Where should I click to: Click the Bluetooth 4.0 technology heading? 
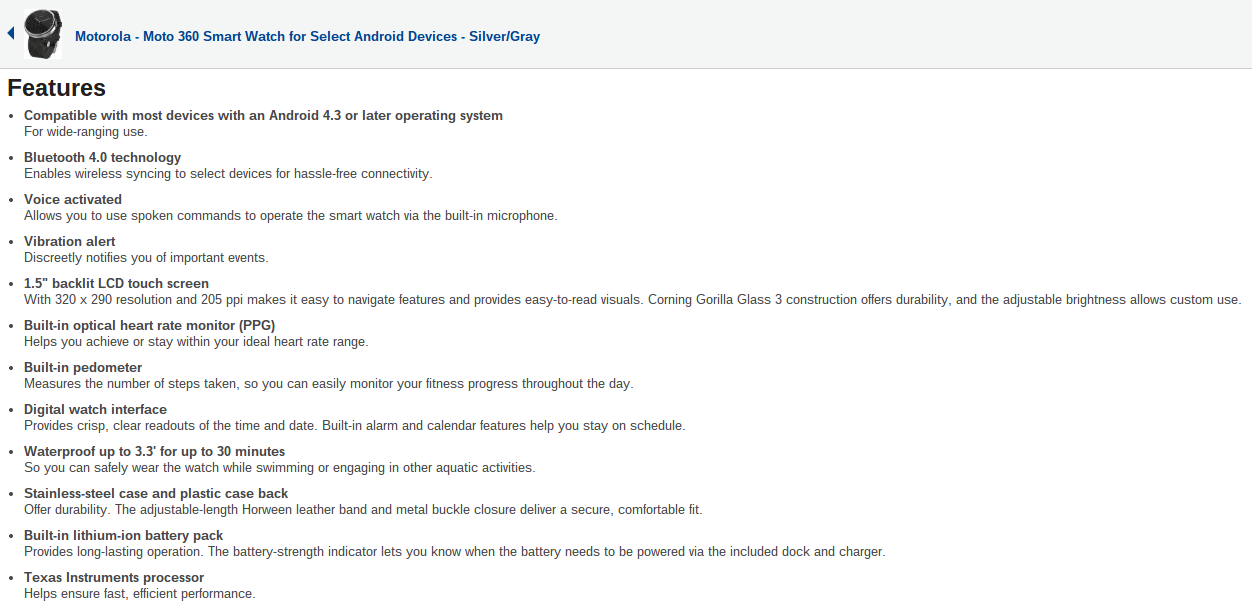pos(102,157)
